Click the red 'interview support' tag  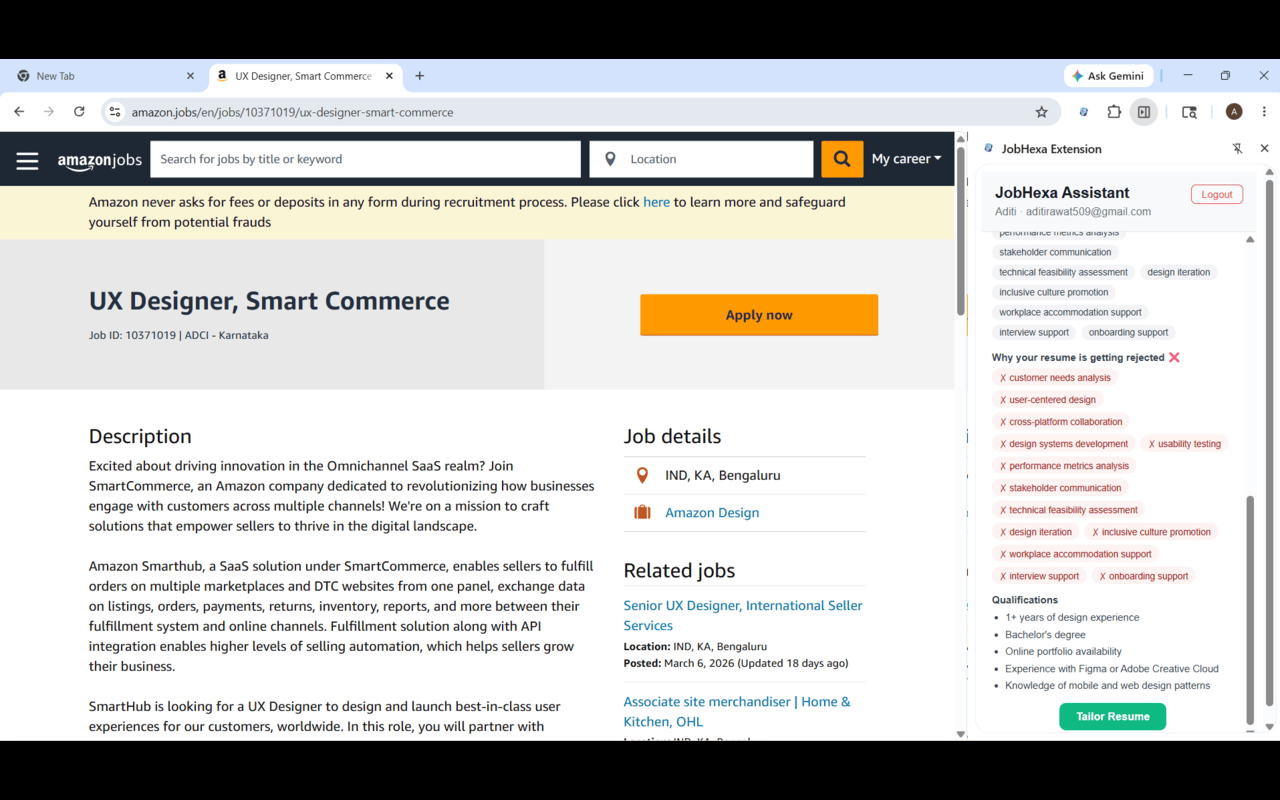1039,576
